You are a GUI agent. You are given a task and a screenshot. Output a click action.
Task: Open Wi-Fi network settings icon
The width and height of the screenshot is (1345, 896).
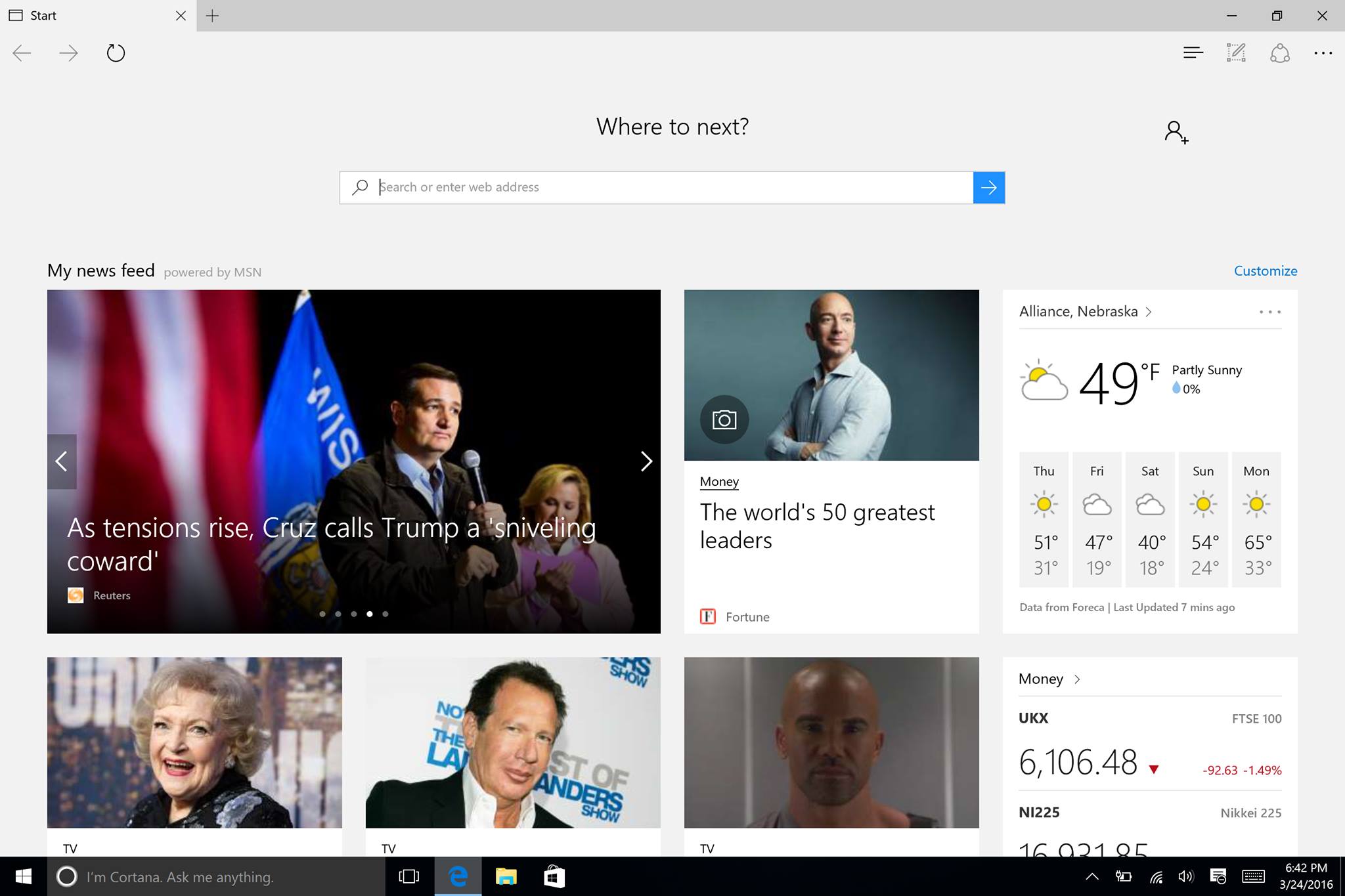coord(1156,876)
